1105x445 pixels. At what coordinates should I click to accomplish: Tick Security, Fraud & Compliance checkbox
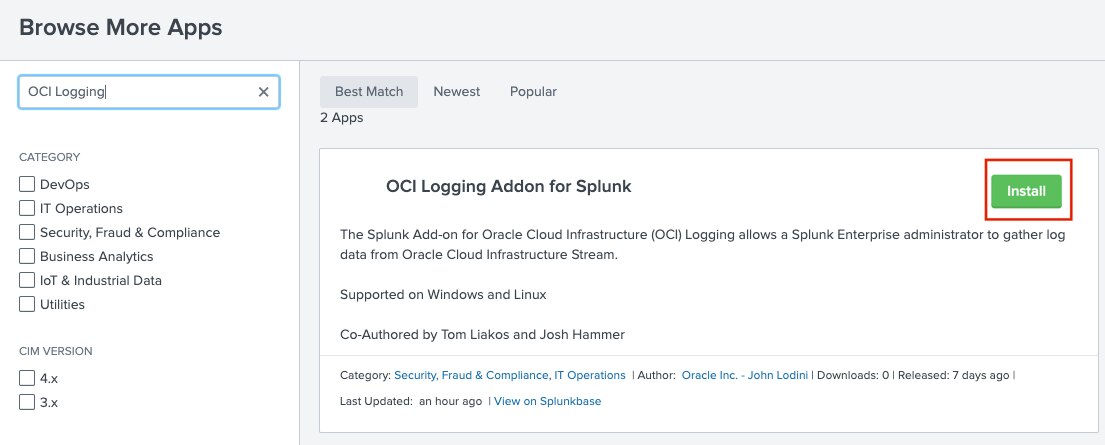(x=28, y=233)
